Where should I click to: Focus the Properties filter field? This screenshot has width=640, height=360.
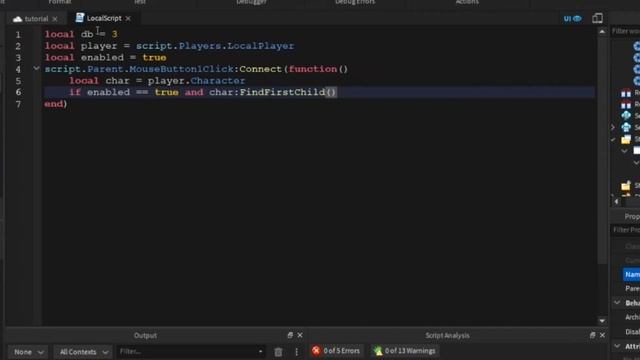coord(626,230)
